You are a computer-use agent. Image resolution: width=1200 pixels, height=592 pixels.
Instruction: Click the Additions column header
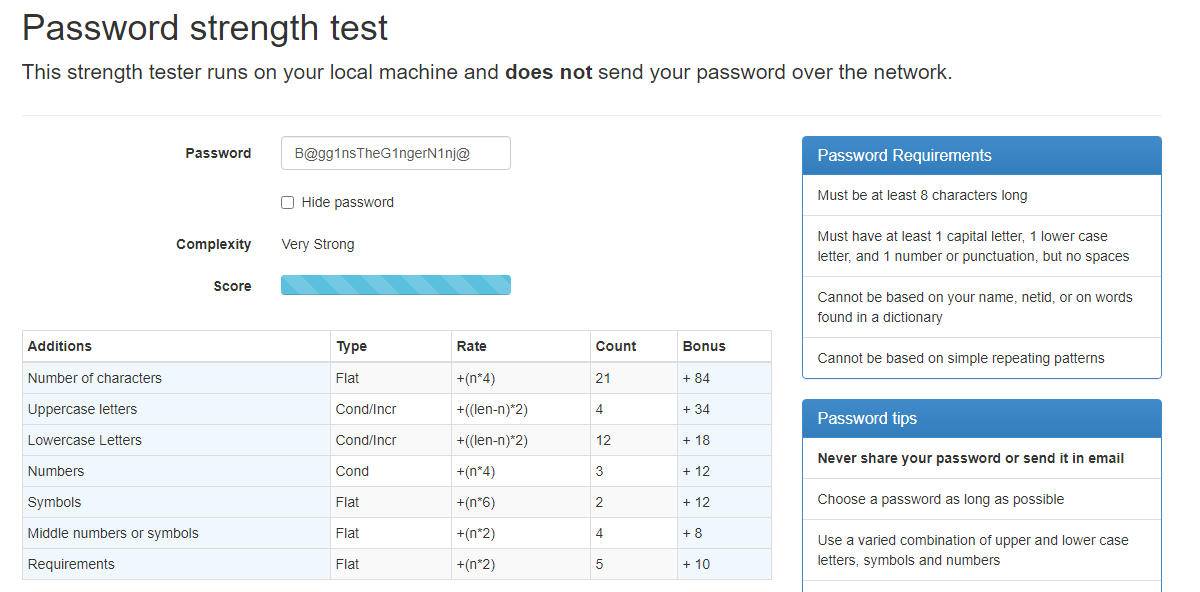click(60, 346)
